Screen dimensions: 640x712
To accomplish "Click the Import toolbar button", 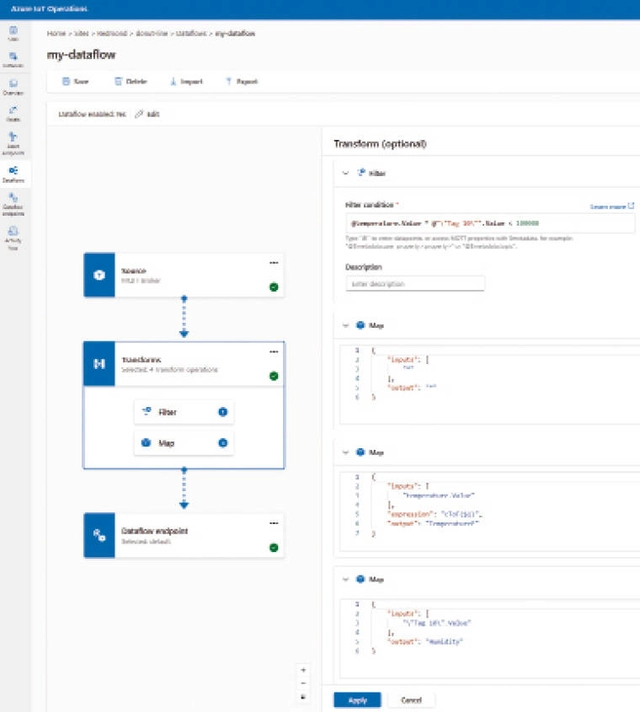I will [x=186, y=81].
